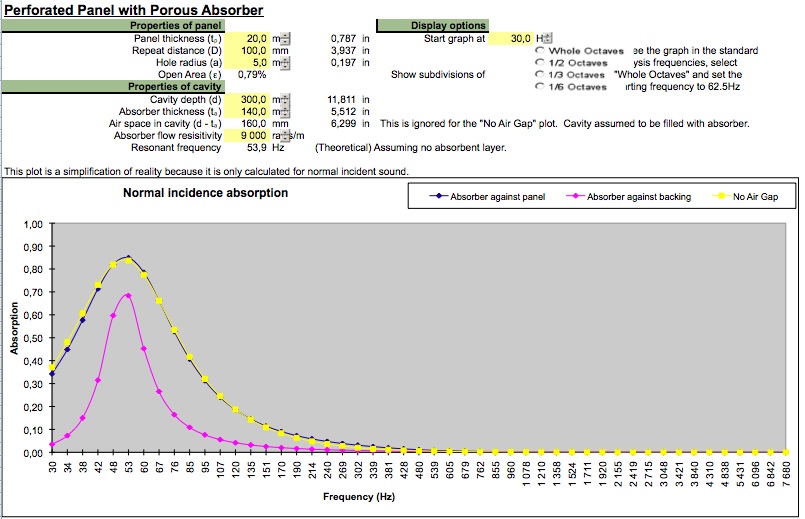Select the Normal incidence absorption chart title
This screenshot has width=805, height=519.
pyautogui.click(x=205, y=193)
